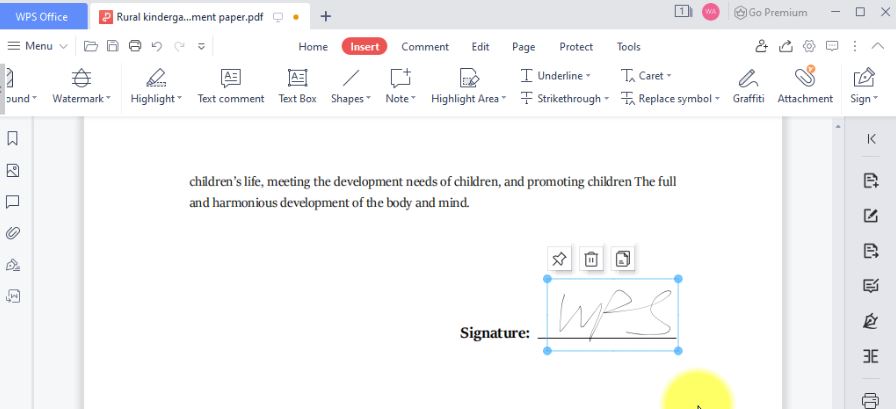Viewport: 896px width, 409px height.
Task: Expand Highlight dropdown arrow
Action: [179, 98]
